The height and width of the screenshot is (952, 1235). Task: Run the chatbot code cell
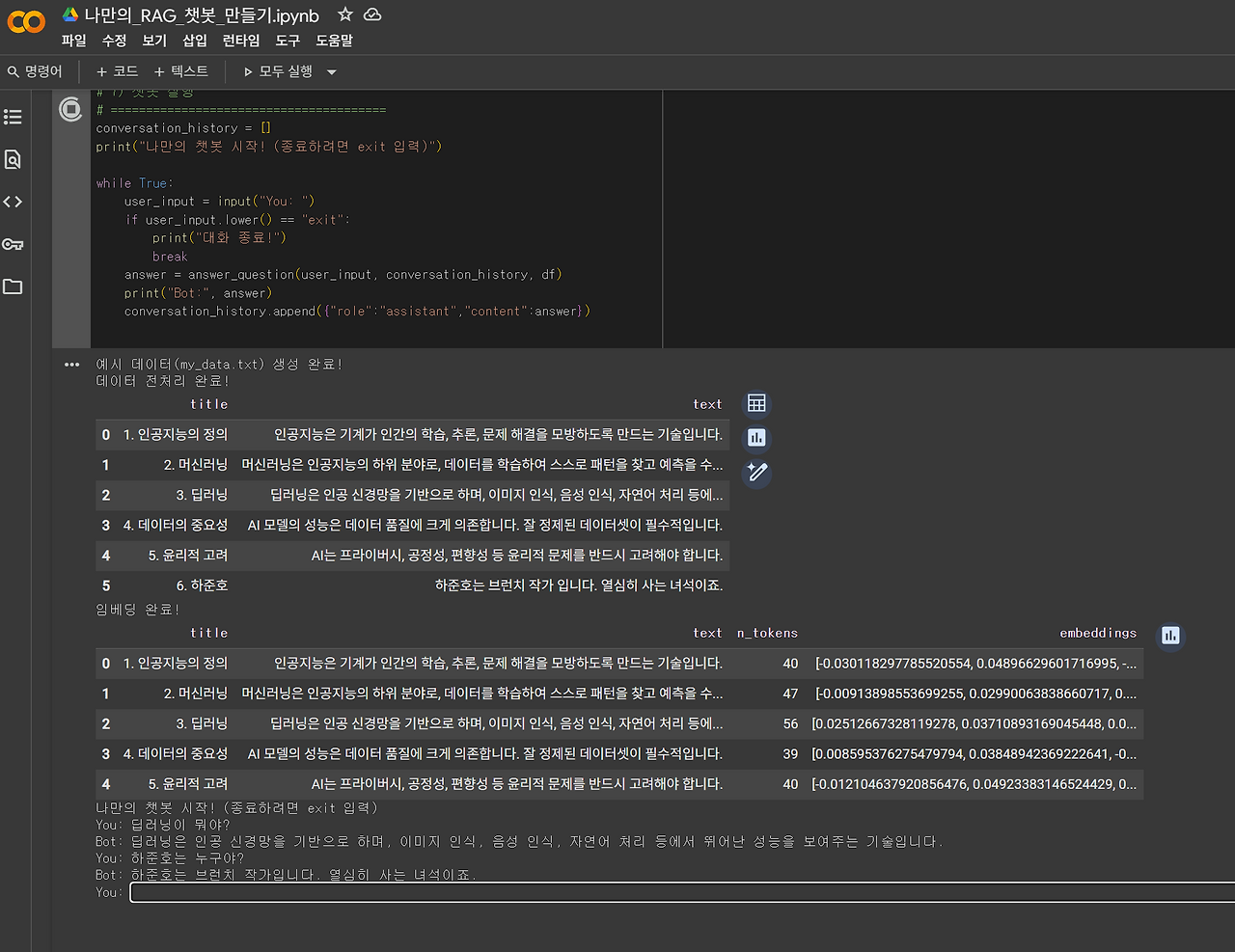(70, 110)
